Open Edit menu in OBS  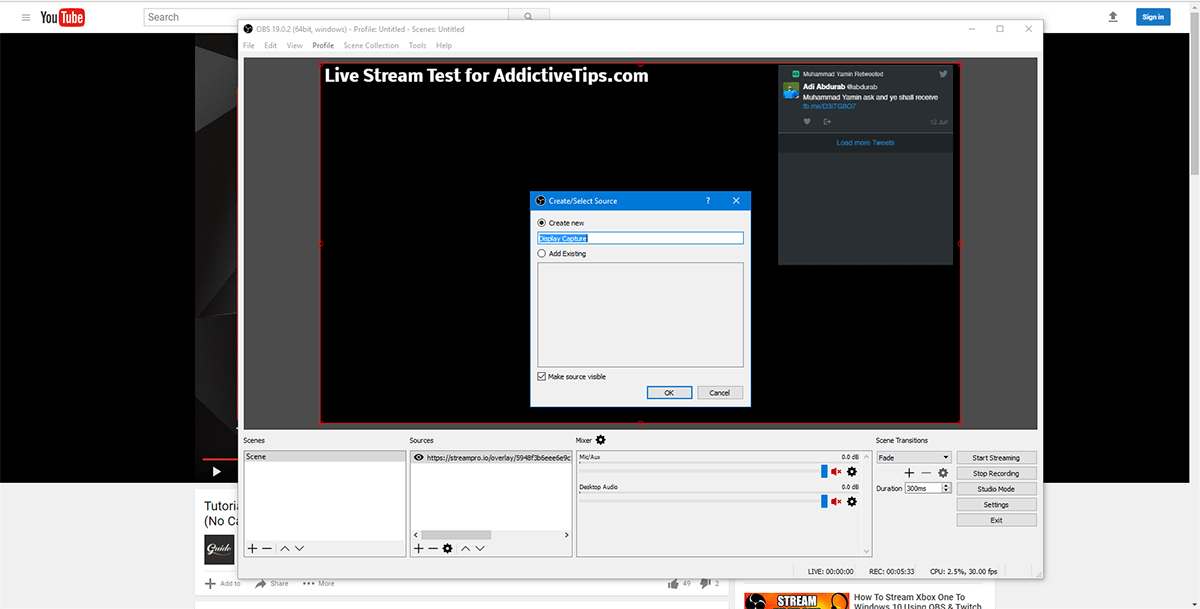[271, 45]
